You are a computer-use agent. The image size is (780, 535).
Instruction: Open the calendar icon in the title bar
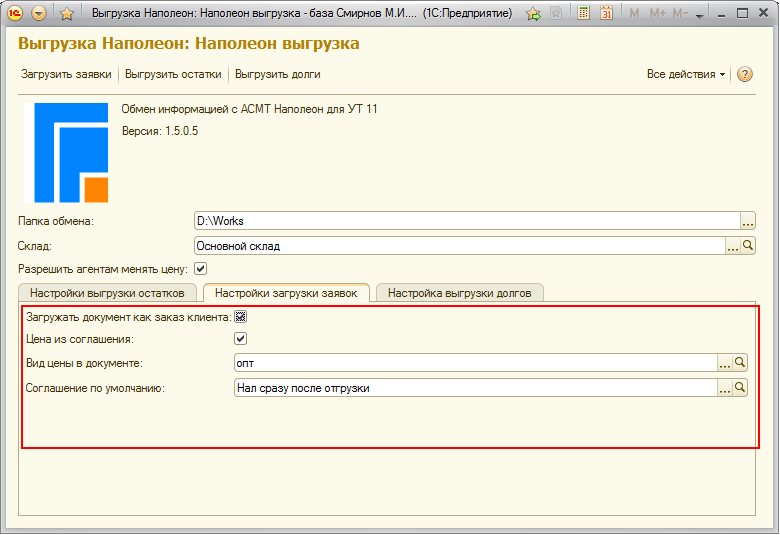tap(606, 13)
